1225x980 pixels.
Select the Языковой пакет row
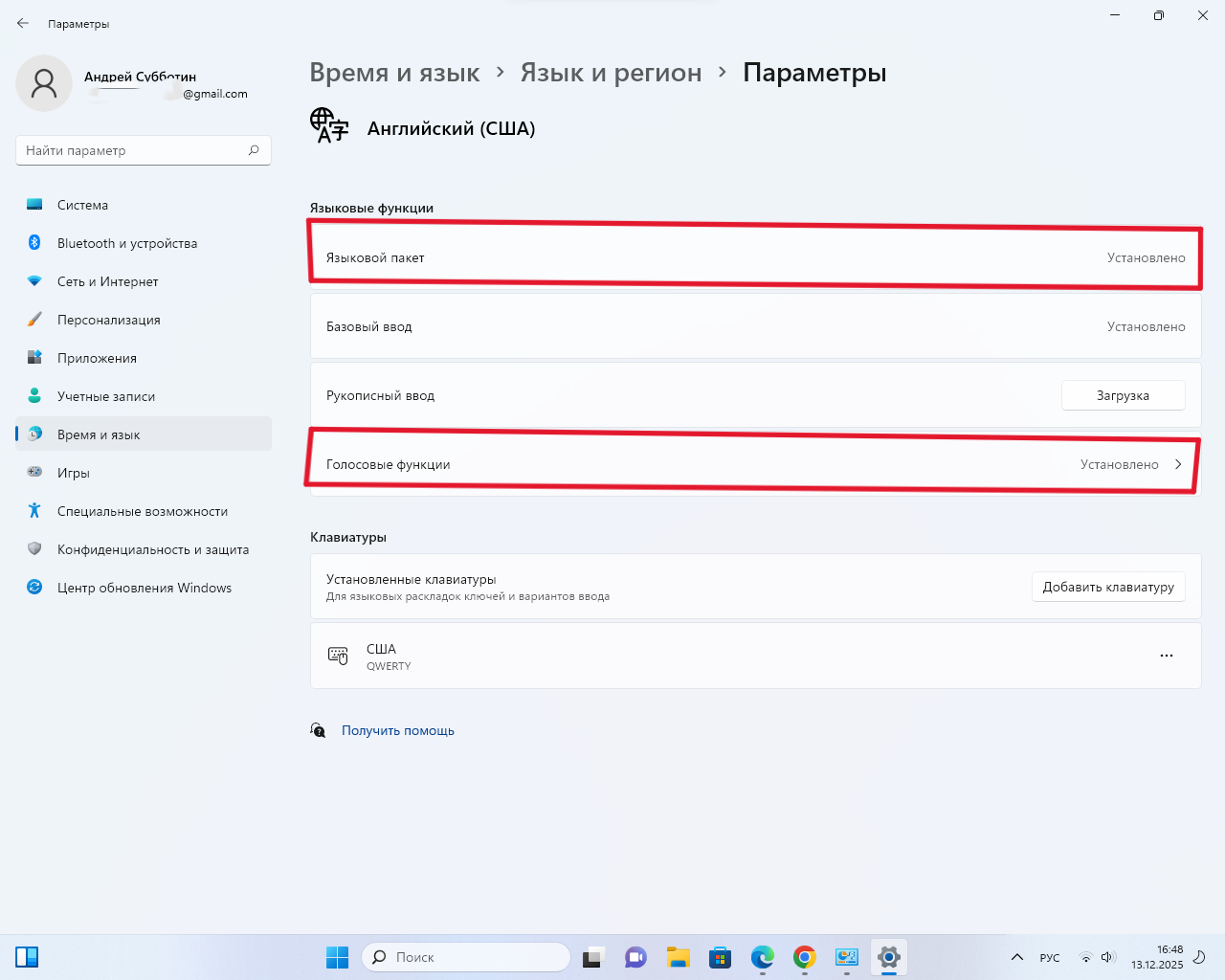[x=755, y=257]
